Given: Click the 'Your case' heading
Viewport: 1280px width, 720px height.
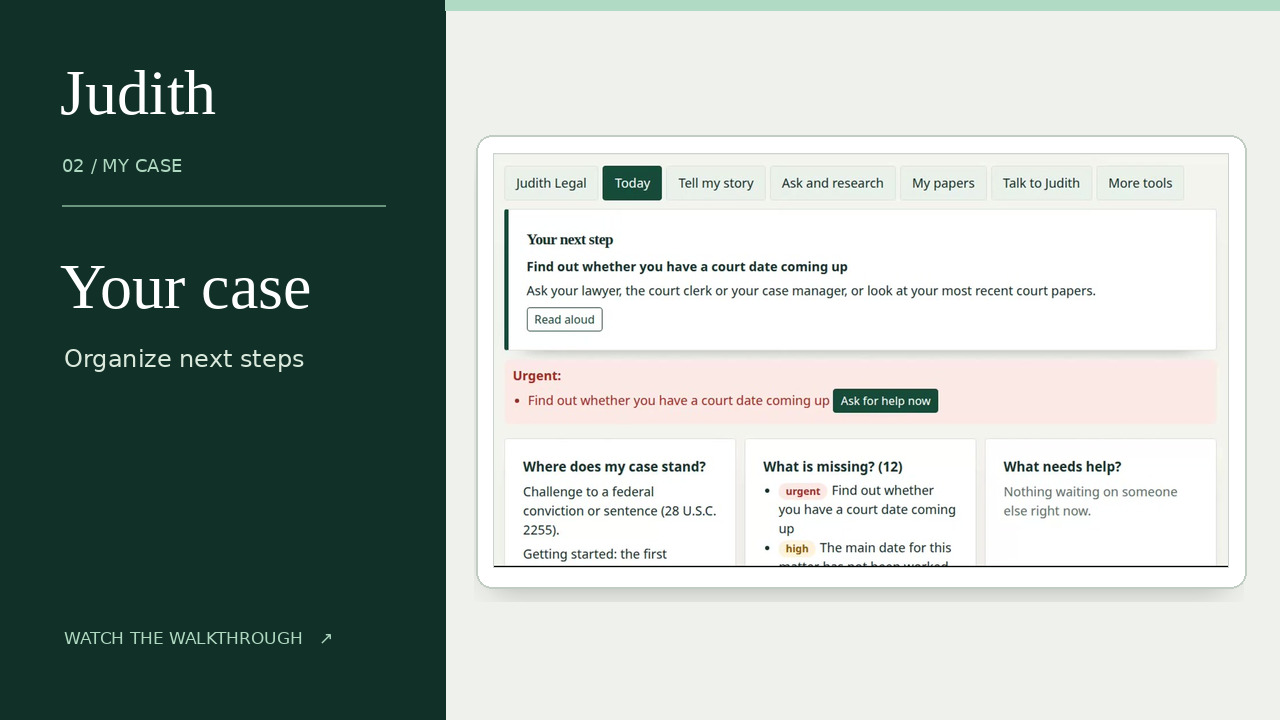Looking at the screenshot, I should [x=186, y=287].
